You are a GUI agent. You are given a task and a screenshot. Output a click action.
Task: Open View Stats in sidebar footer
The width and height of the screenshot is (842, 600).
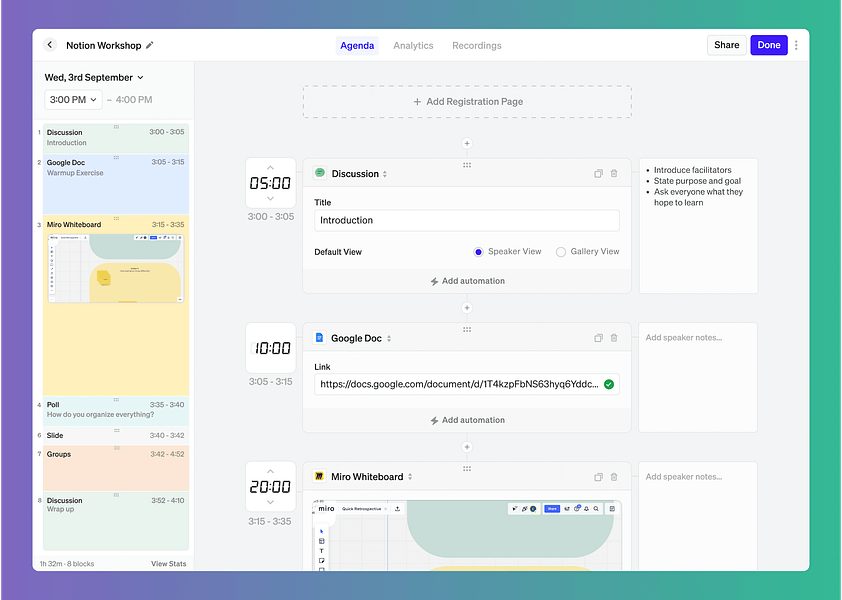coord(168,563)
